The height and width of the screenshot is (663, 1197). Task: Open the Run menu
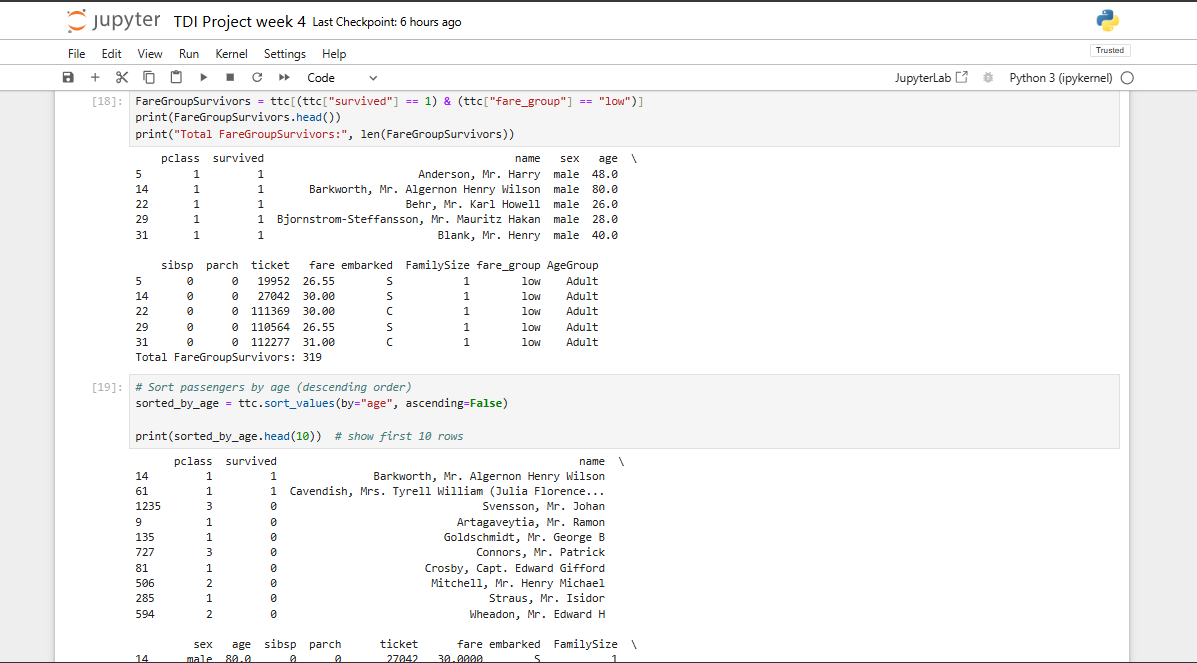point(189,53)
